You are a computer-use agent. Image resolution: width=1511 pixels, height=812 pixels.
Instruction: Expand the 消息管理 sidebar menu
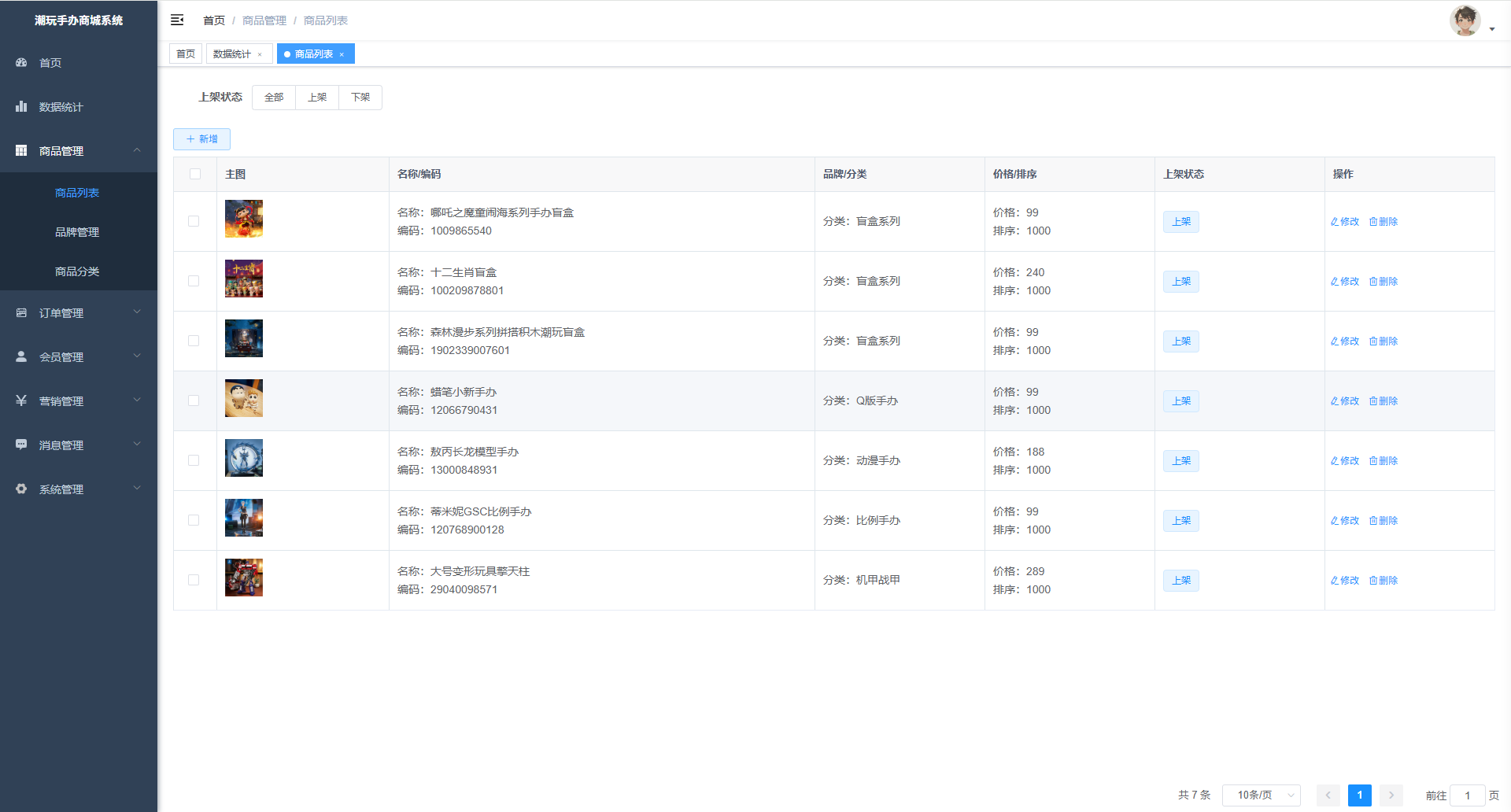click(79, 445)
